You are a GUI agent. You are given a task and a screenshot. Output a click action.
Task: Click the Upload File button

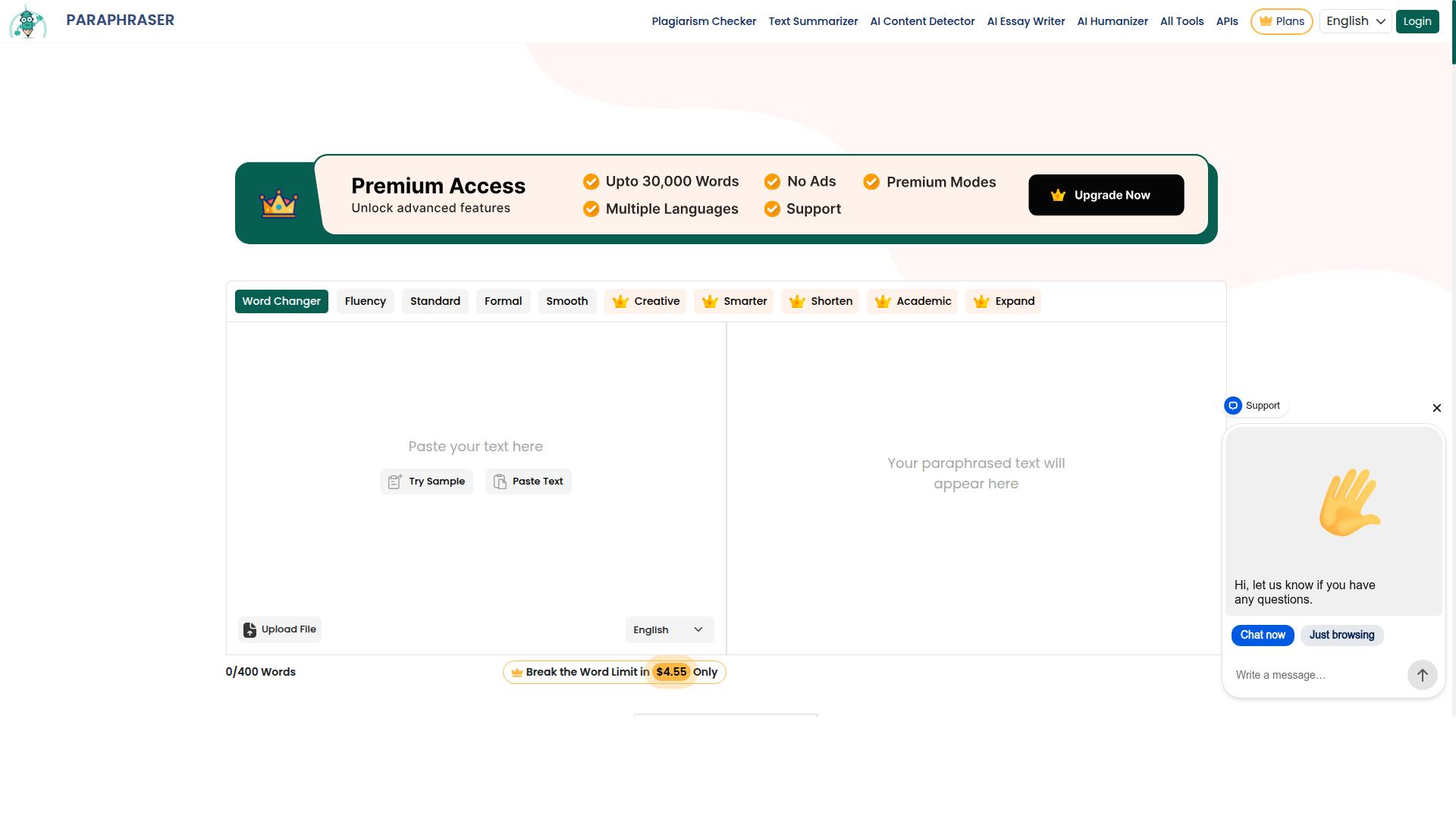tap(280, 629)
